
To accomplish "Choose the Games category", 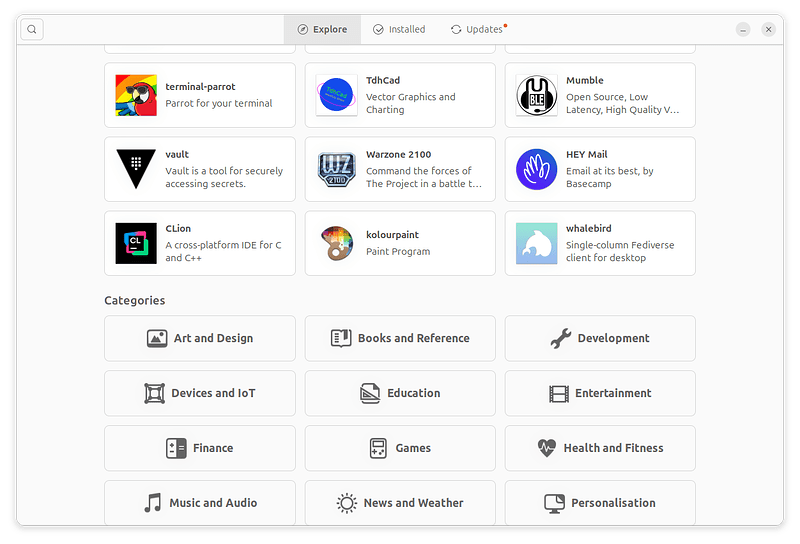I will 400,448.
